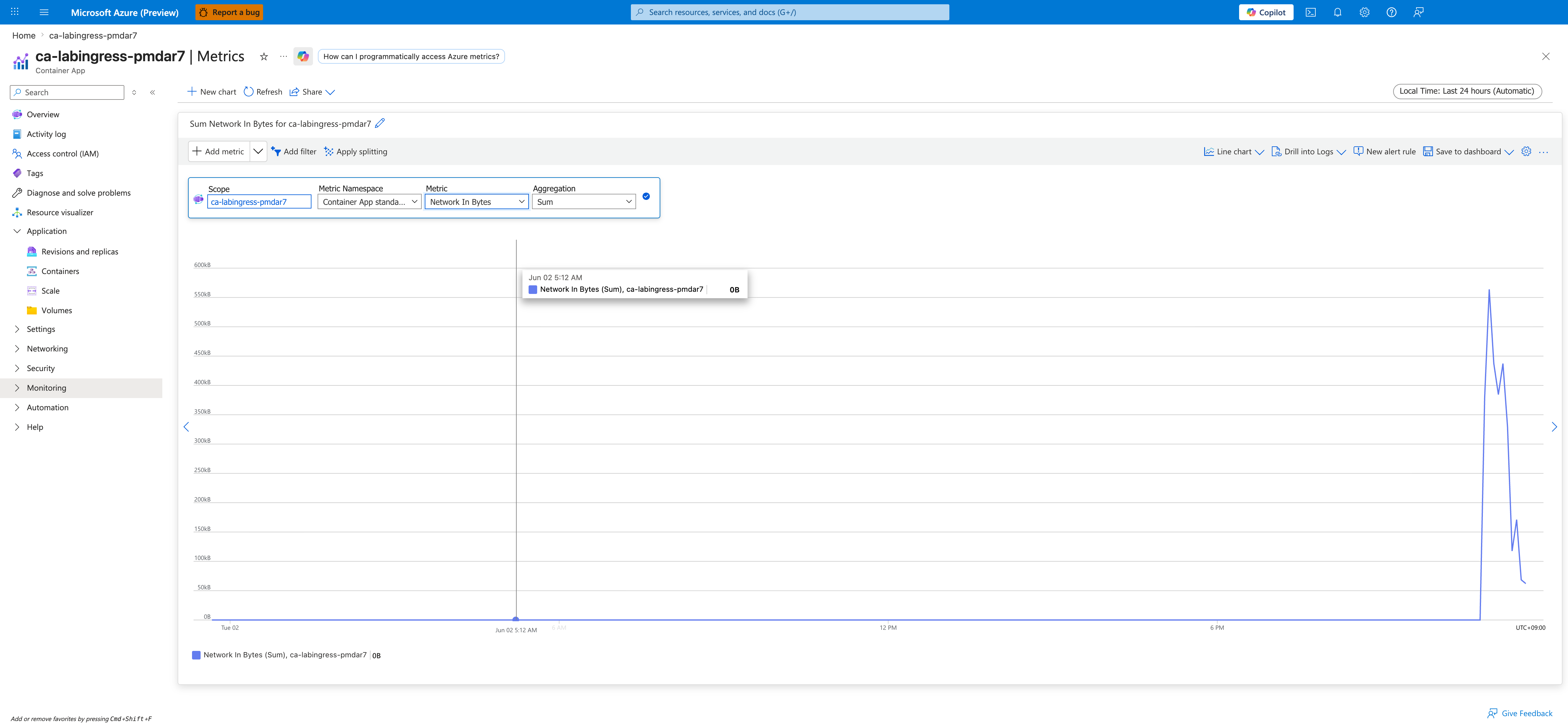Close the Metrics blade
The height and width of the screenshot is (725, 1568).
pyautogui.click(x=1545, y=57)
